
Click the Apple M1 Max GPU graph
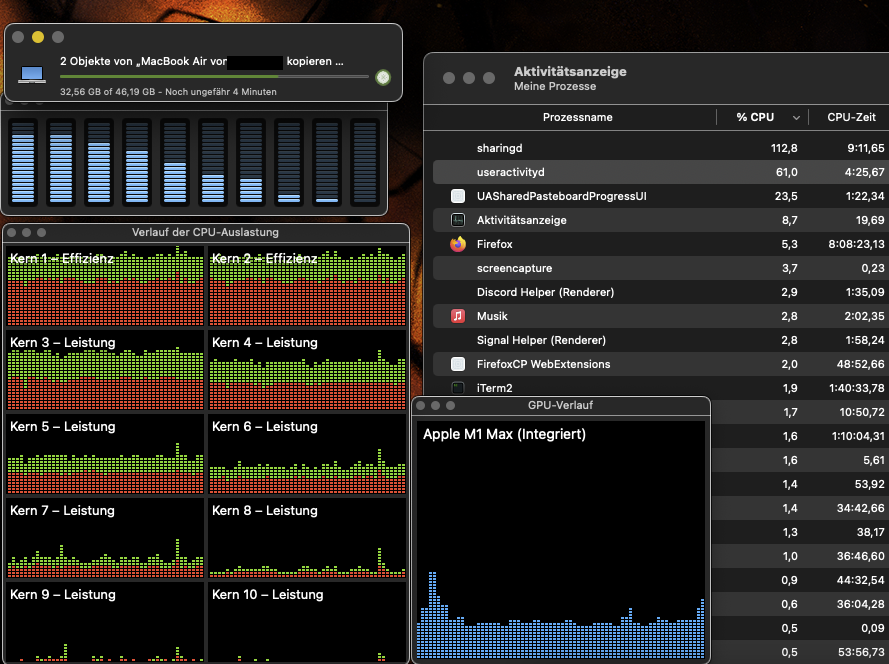click(x=561, y=540)
